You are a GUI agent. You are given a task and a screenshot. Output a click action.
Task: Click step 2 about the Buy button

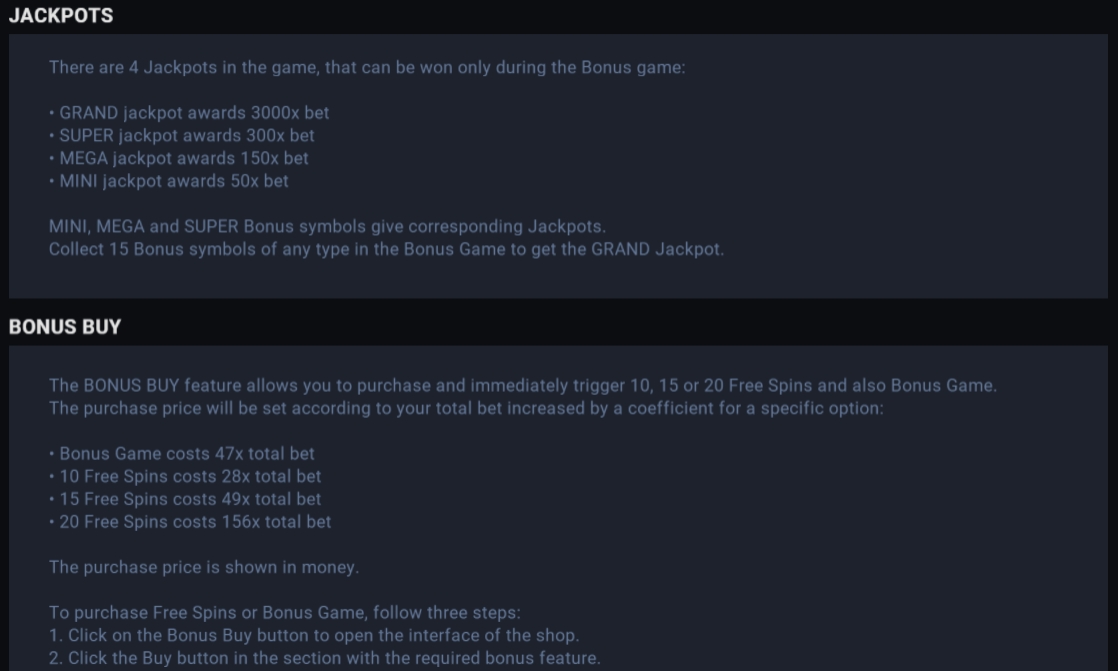click(324, 658)
